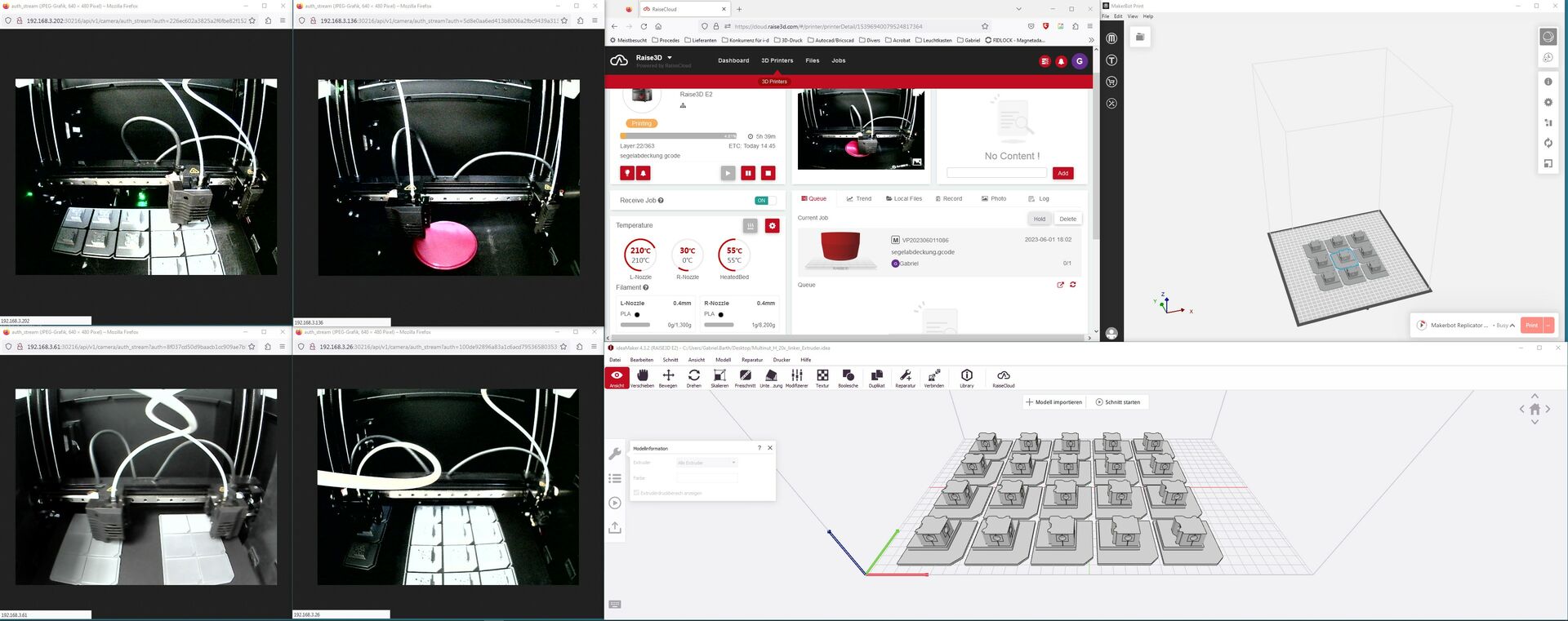
Task: Switch to the Local Files tab
Action: (904, 198)
